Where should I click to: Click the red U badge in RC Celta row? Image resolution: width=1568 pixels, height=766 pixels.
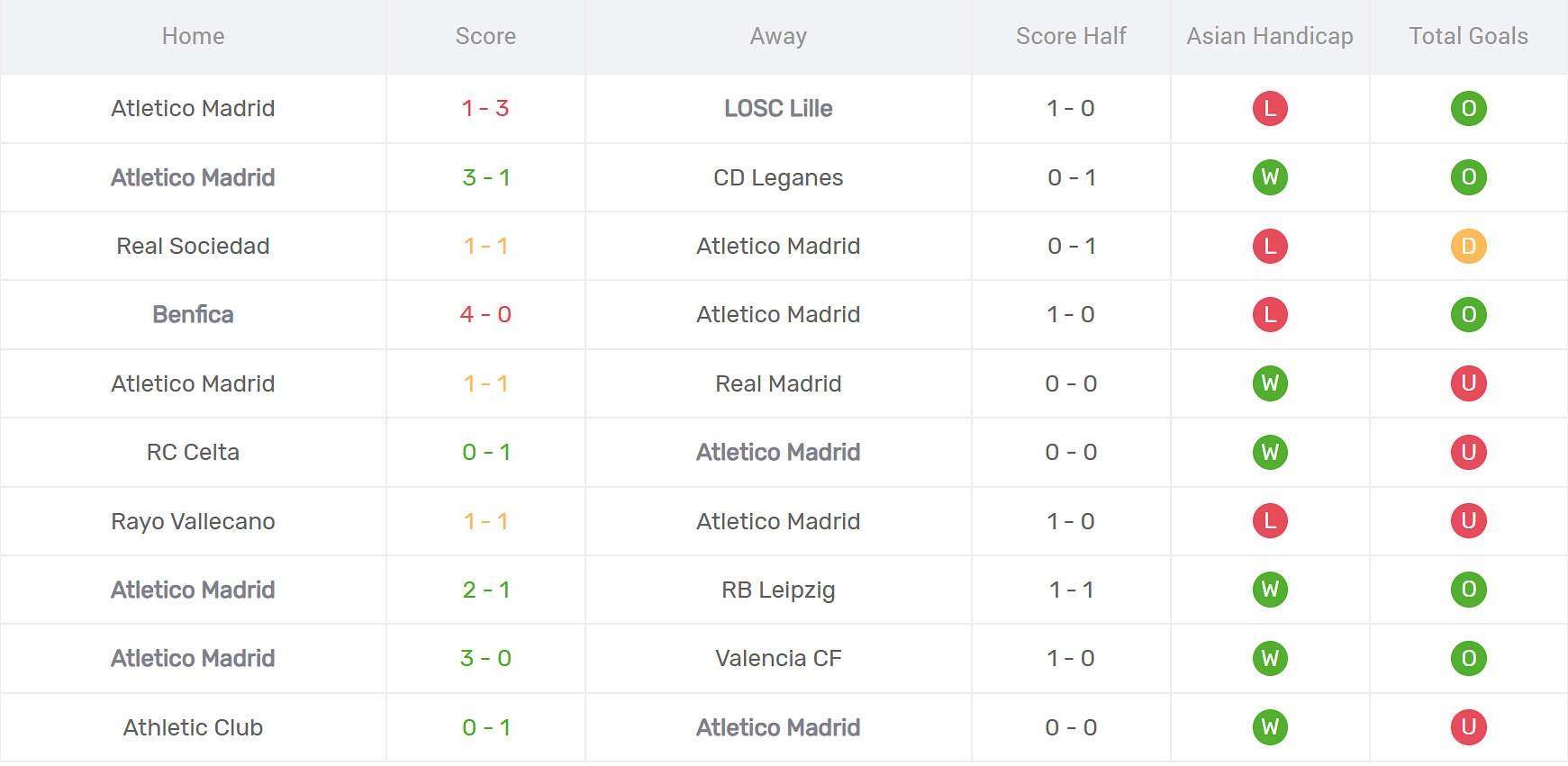coord(1468,452)
